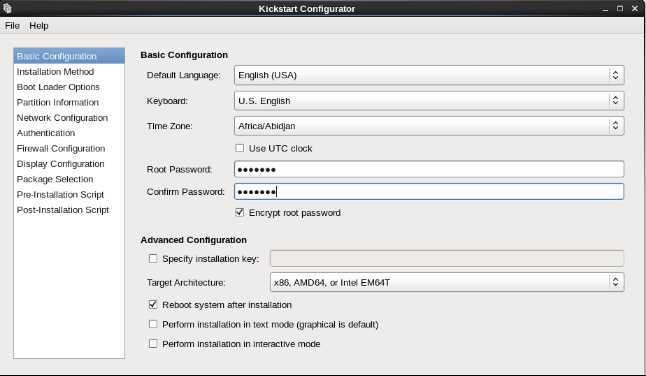
Task: Select Post-Installation Script in the sidebar
Action: tap(69, 210)
